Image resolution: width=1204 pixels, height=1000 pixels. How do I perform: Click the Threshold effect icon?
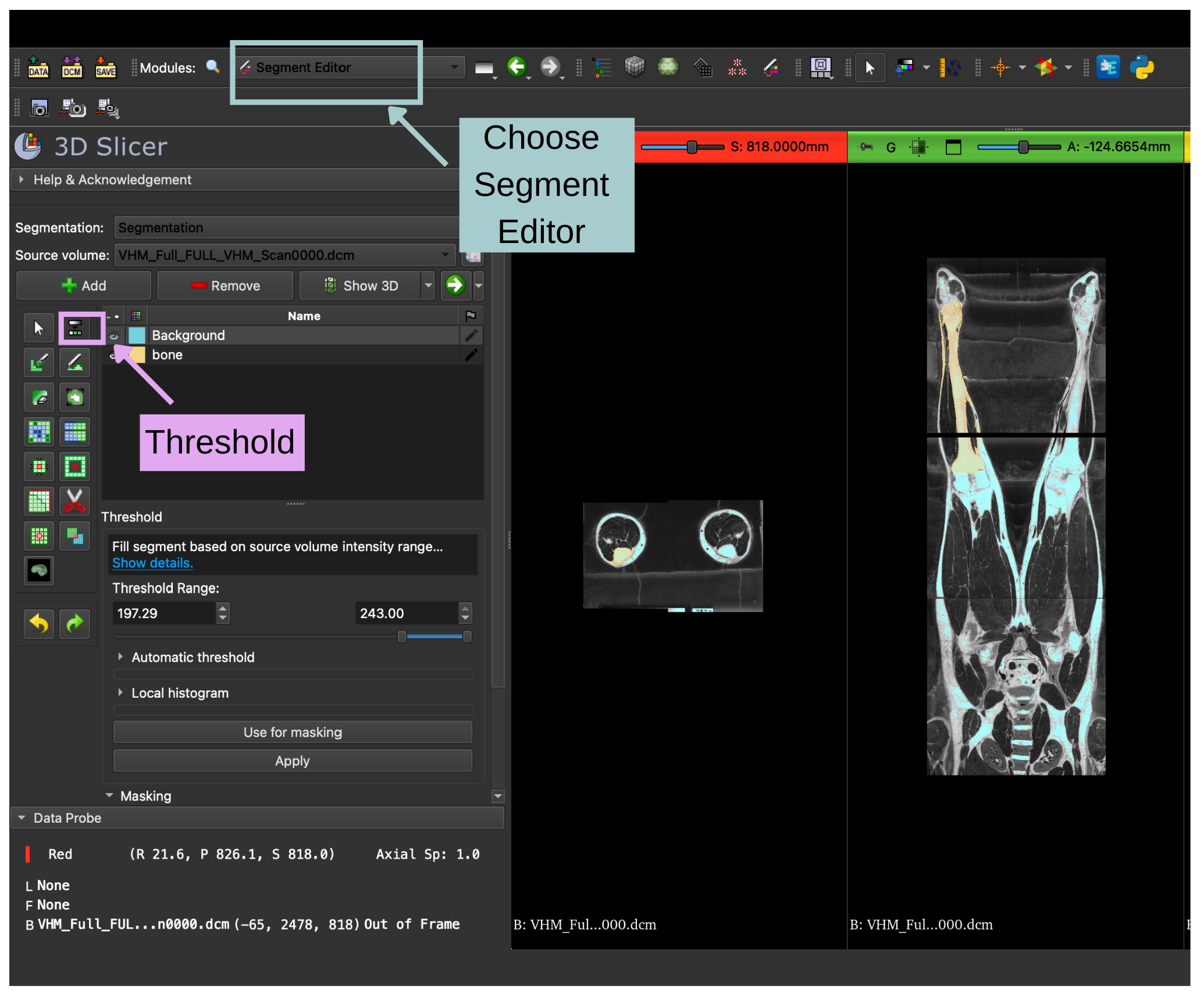pyautogui.click(x=75, y=328)
